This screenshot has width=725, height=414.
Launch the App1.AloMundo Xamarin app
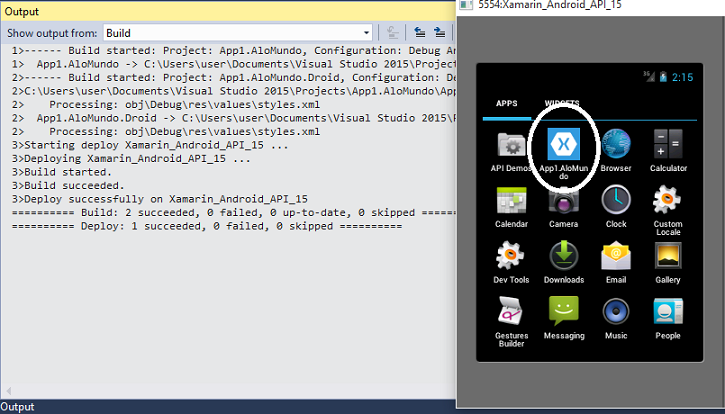[x=563, y=153]
